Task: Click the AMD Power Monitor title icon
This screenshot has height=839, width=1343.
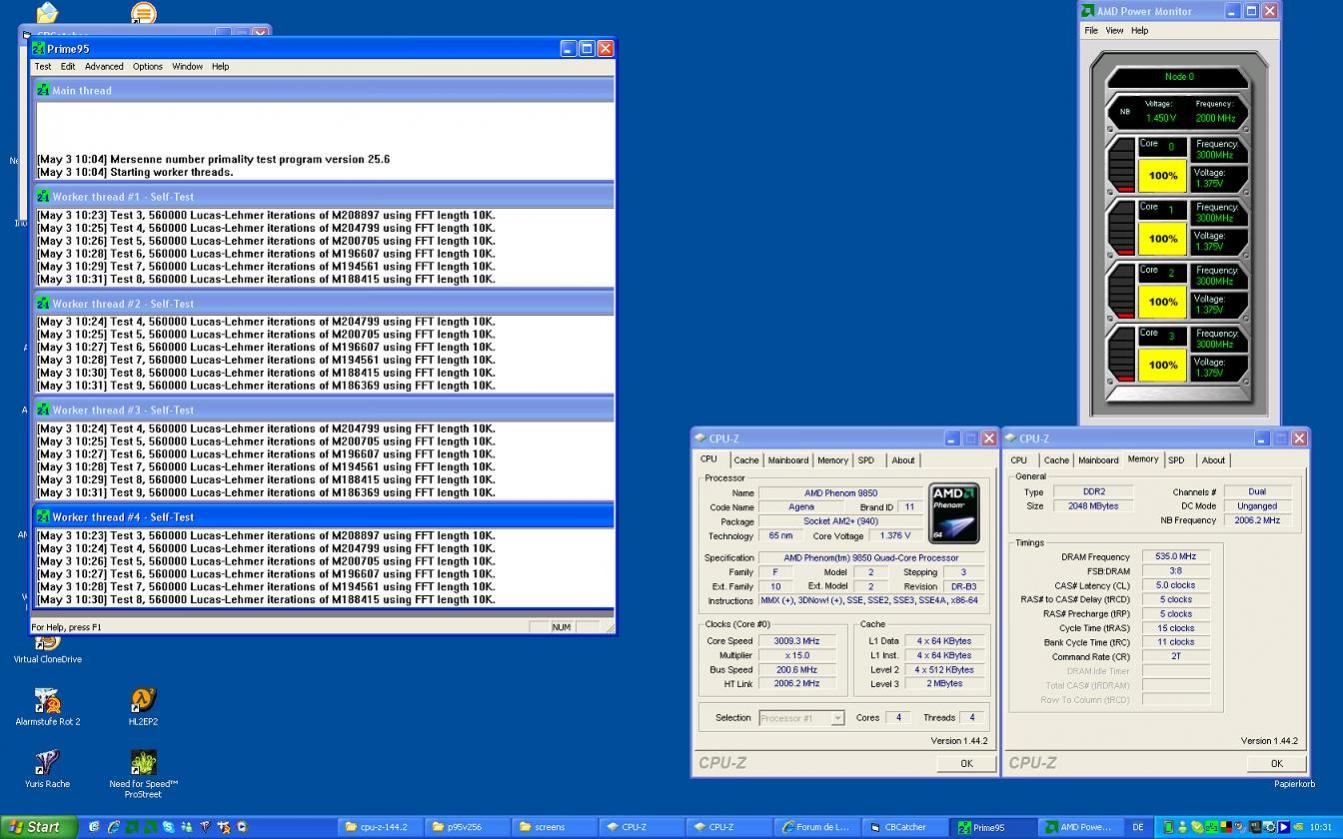Action: point(1087,11)
